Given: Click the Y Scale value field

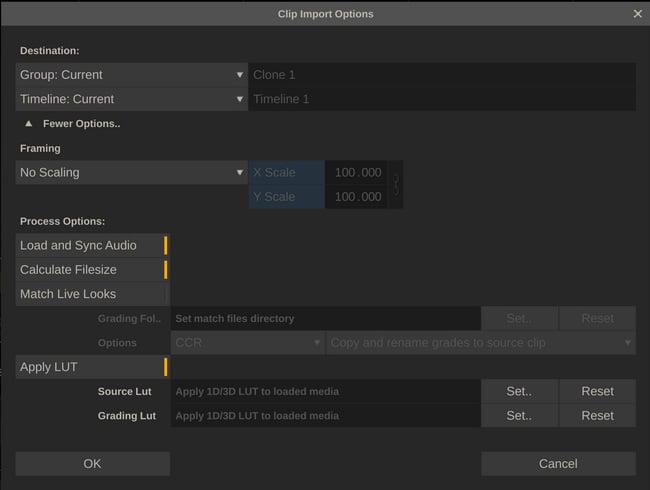Looking at the screenshot, I should (357, 197).
